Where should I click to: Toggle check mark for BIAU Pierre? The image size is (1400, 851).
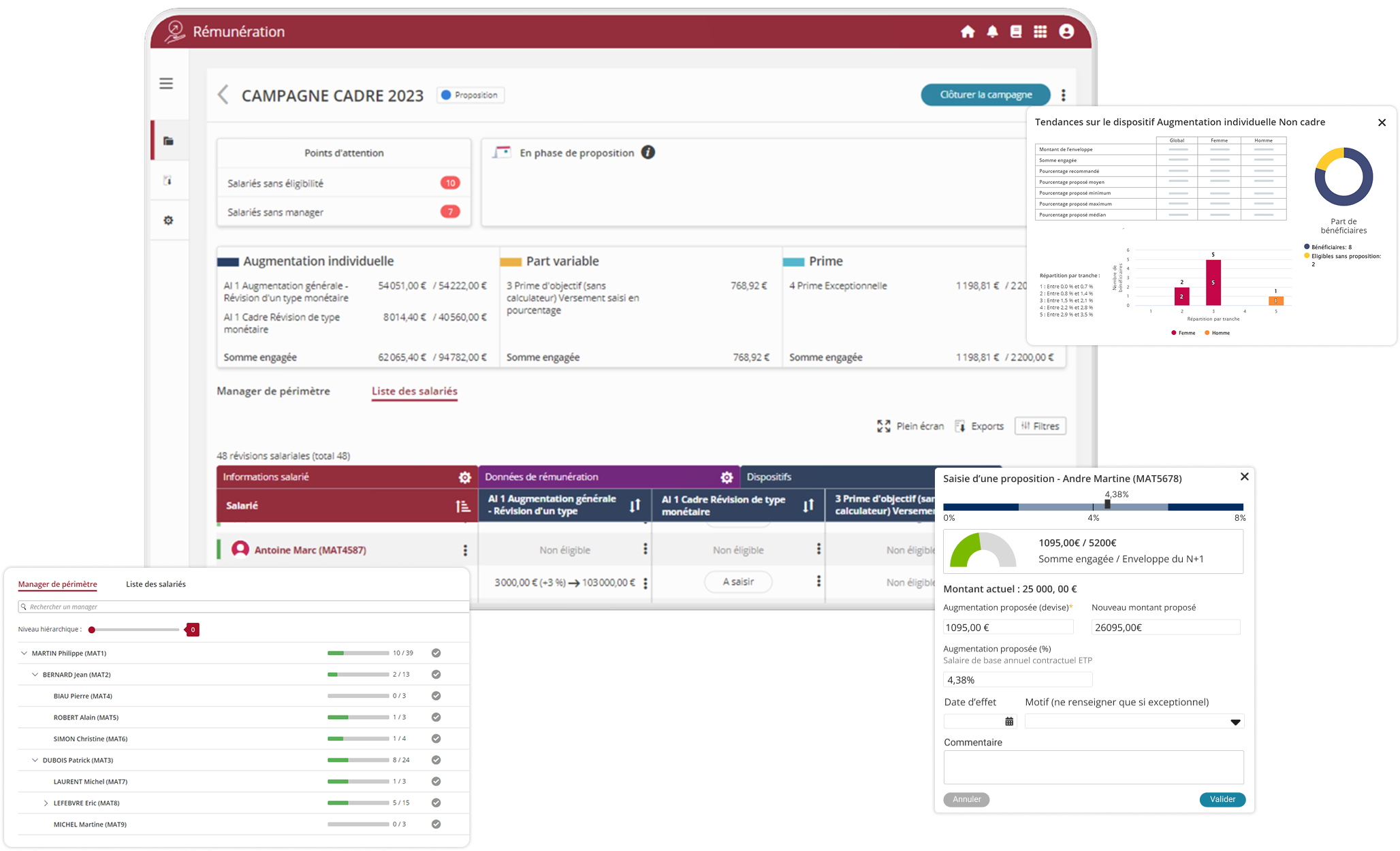coord(436,696)
